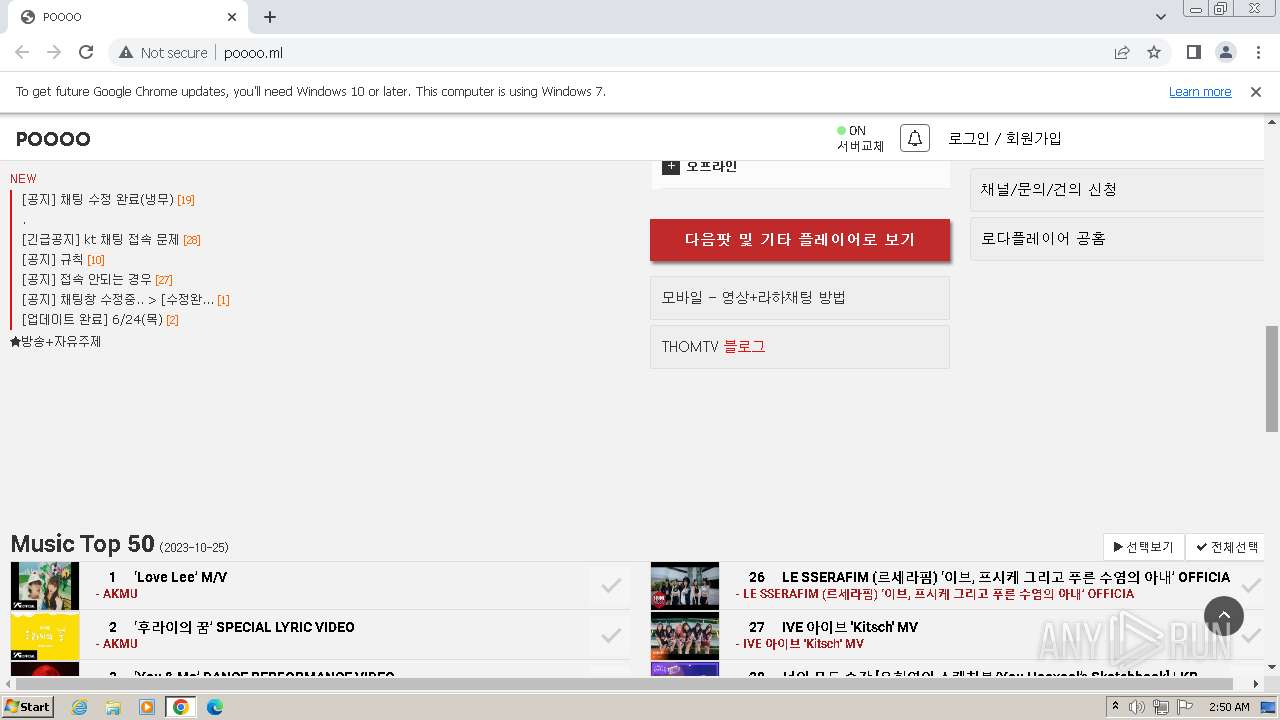Screen dimensions: 1280x720
Task: Open 채널/문의/건의 신청 panel
Action: (1118, 190)
